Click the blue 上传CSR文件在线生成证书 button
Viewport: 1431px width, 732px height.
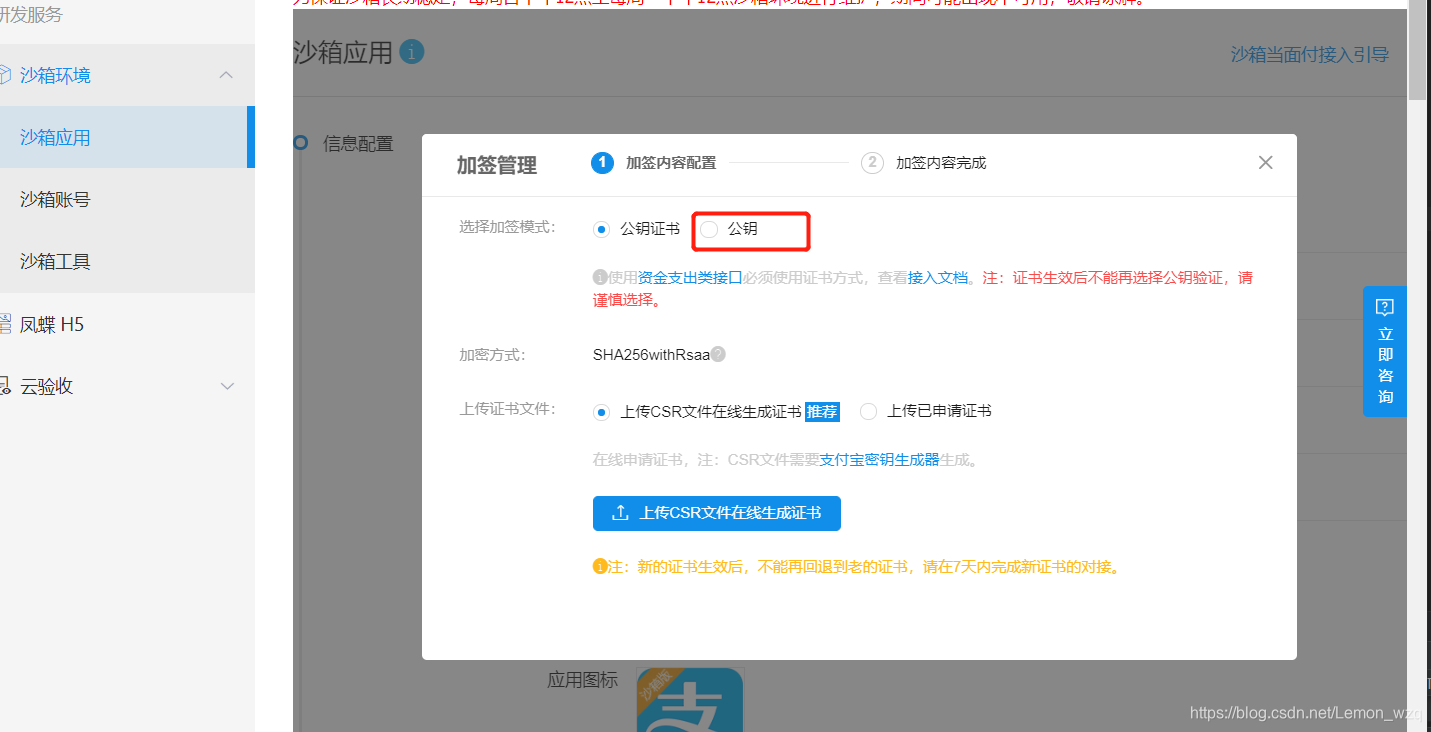pyautogui.click(x=716, y=513)
